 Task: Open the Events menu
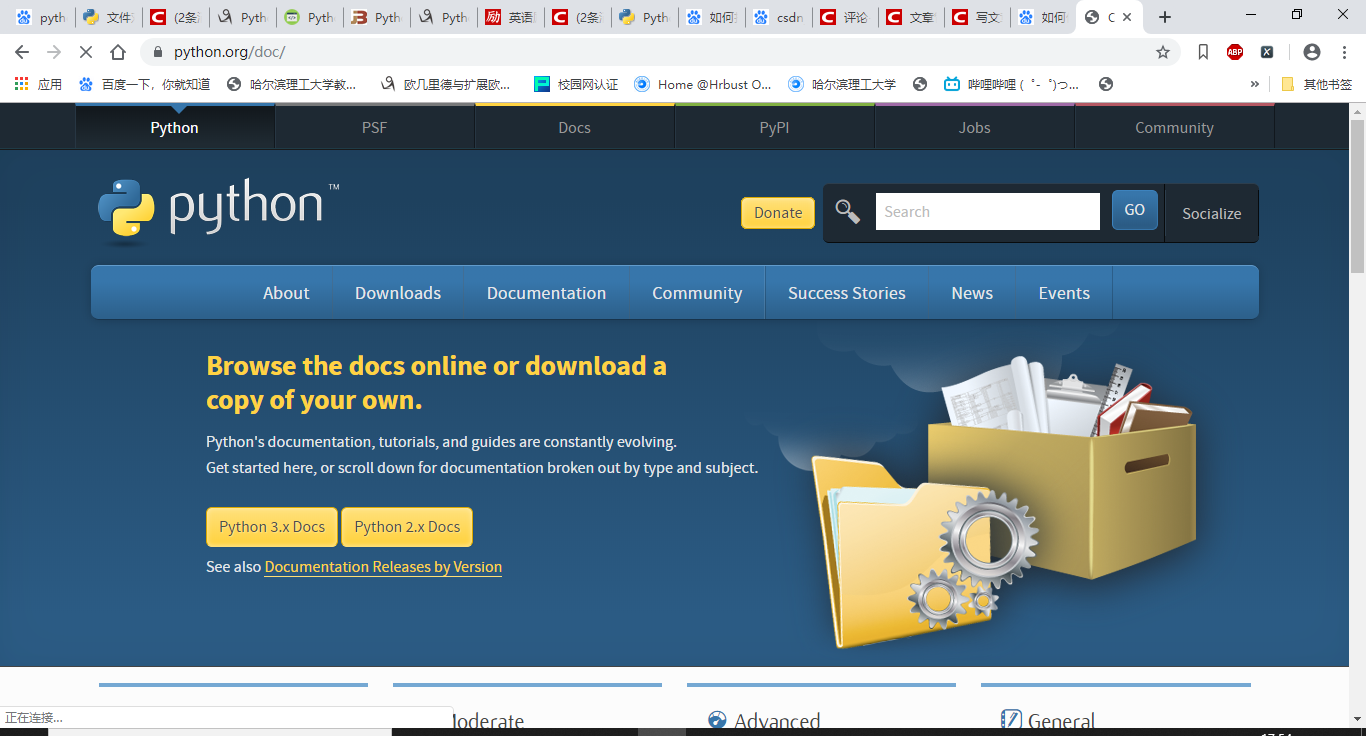[1064, 293]
